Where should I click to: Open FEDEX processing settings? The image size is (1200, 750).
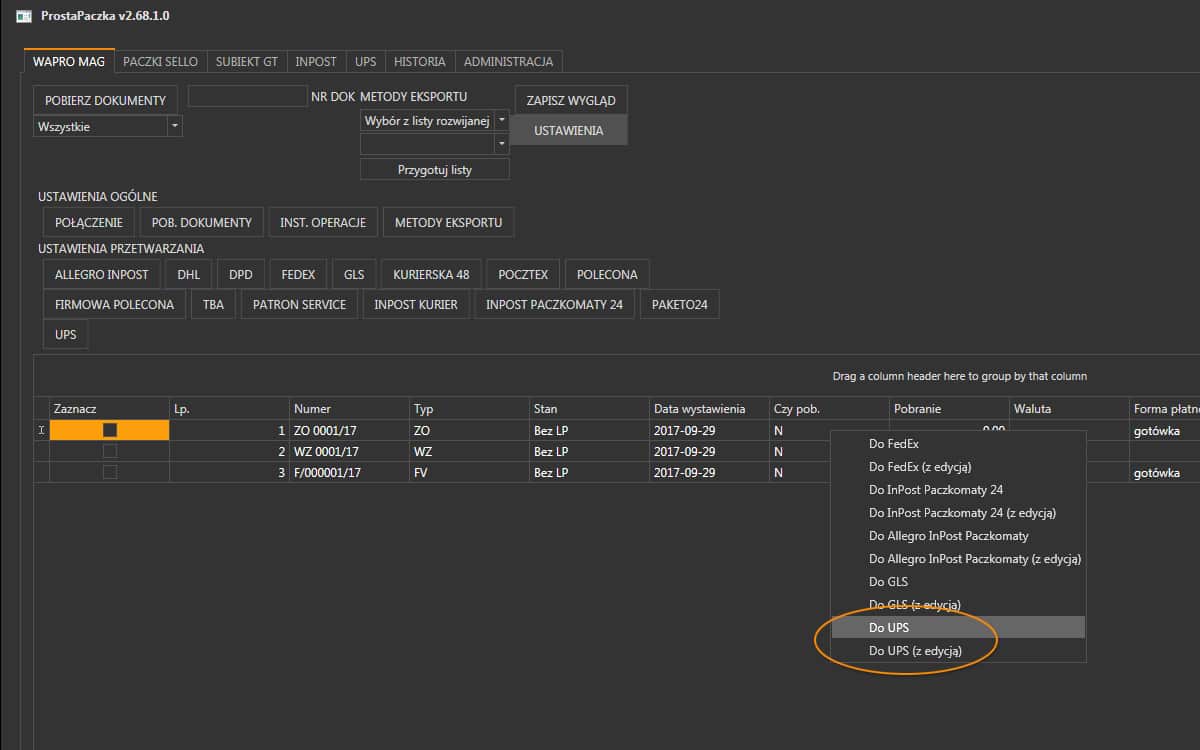pyautogui.click(x=298, y=274)
